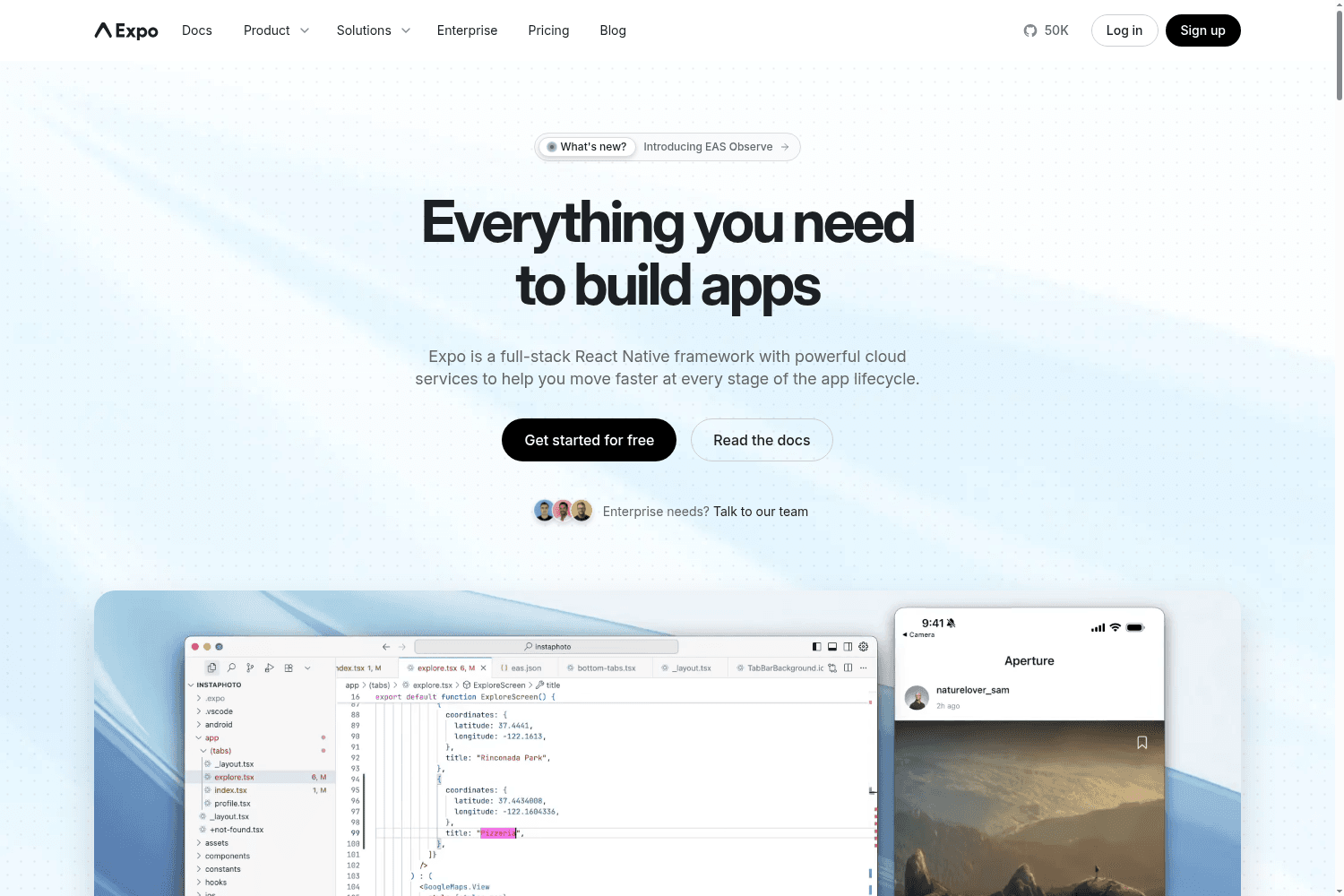Click the Wi-Fi icon in the phone status bar
Image resolution: width=1344 pixels, height=896 pixels.
tap(1116, 627)
